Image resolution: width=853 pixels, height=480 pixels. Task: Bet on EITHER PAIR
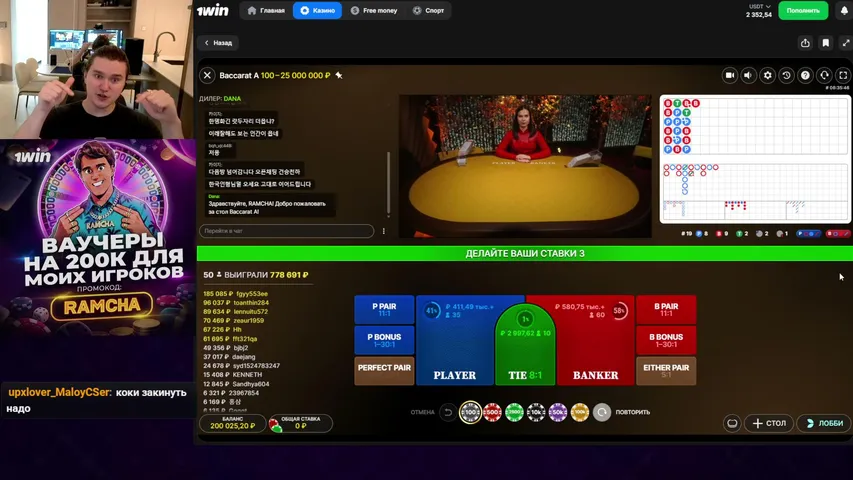(x=666, y=371)
